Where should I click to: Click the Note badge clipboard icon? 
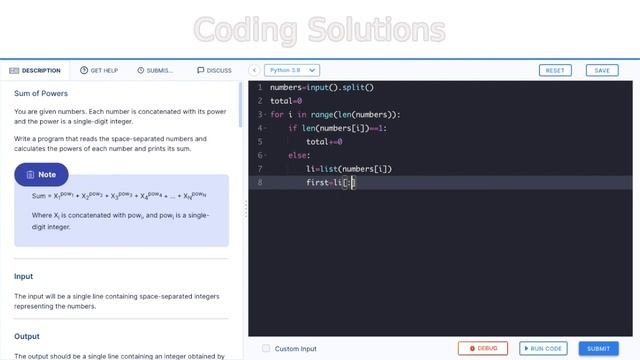coord(30,174)
